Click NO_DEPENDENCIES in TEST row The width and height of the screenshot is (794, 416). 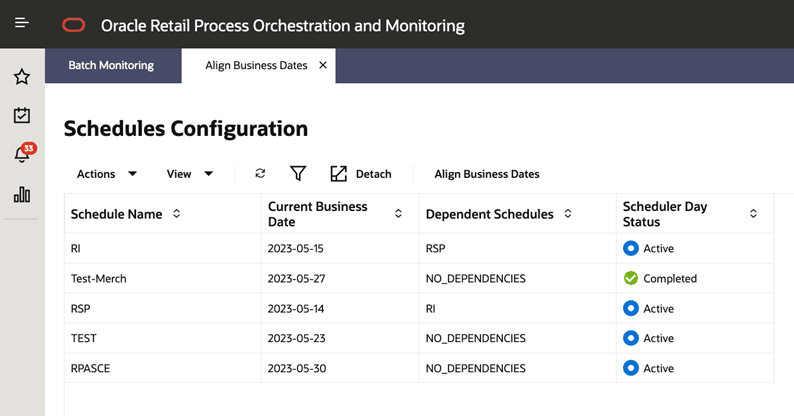pyautogui.click(x=475, y=338)
